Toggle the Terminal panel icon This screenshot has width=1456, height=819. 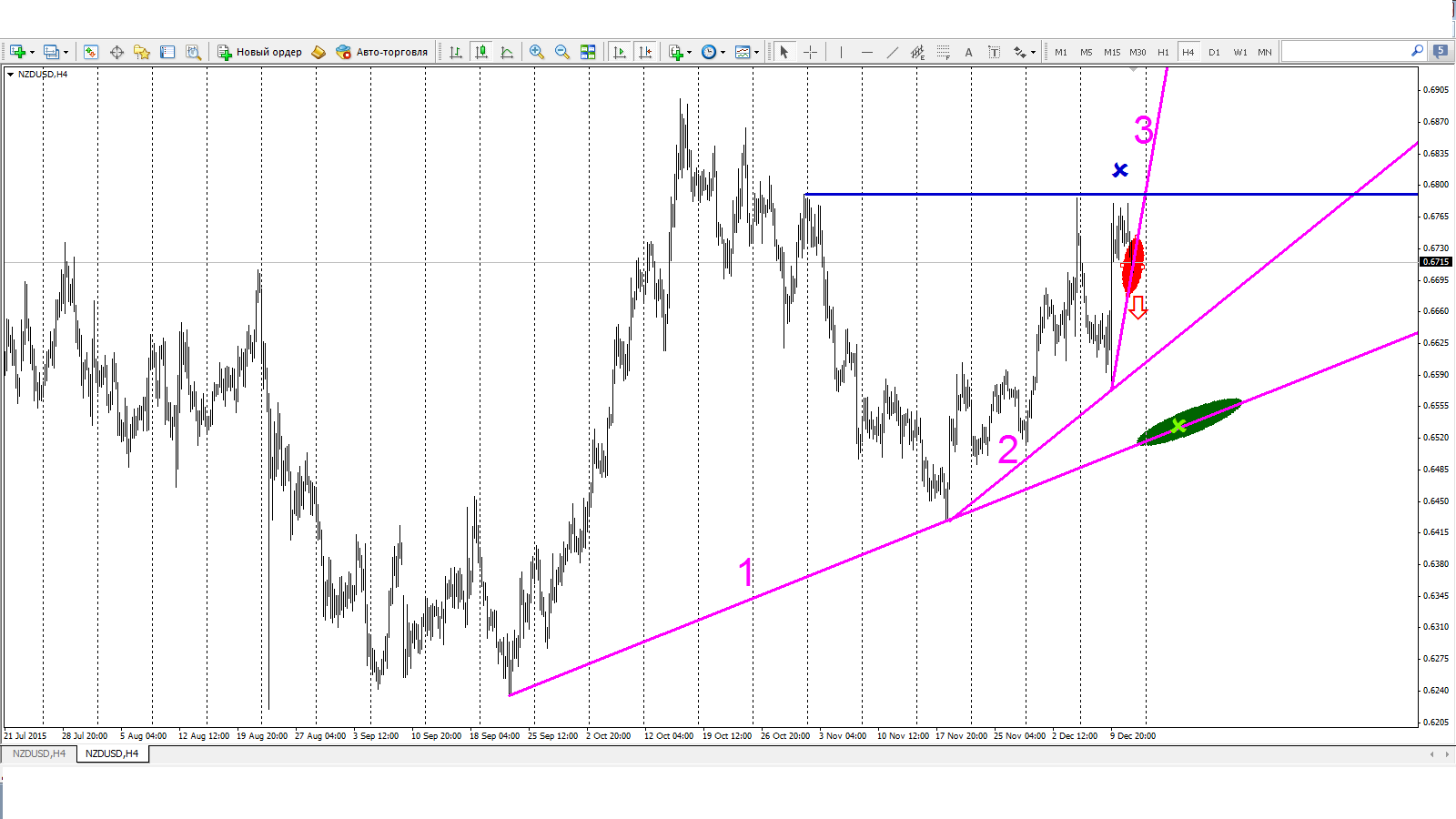[x=167, y=52]
